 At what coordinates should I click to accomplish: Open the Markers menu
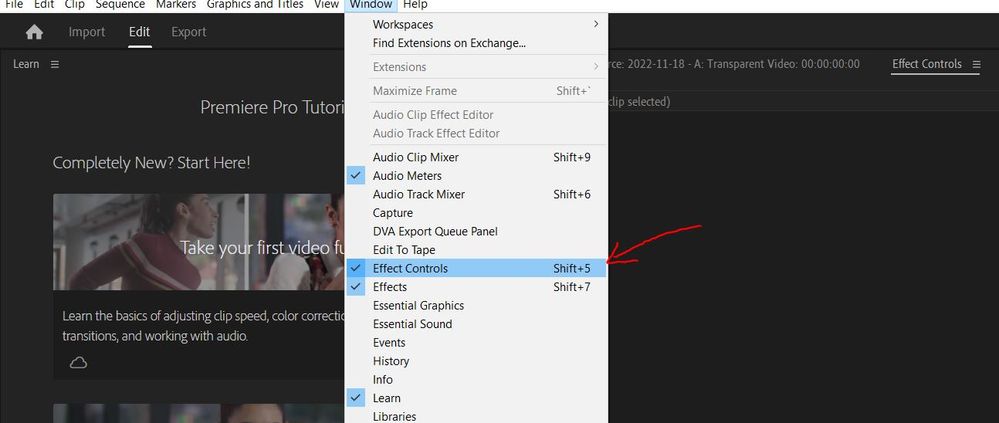[x=176, y=5]
